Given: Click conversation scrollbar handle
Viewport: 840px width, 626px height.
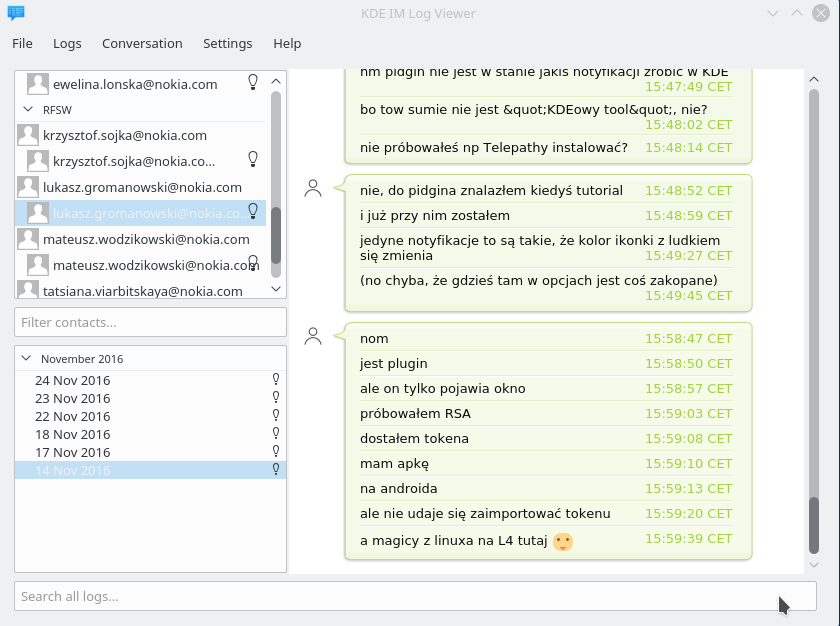Looking at the screenshot, I should pyautogui.click(x=814, y=525).
